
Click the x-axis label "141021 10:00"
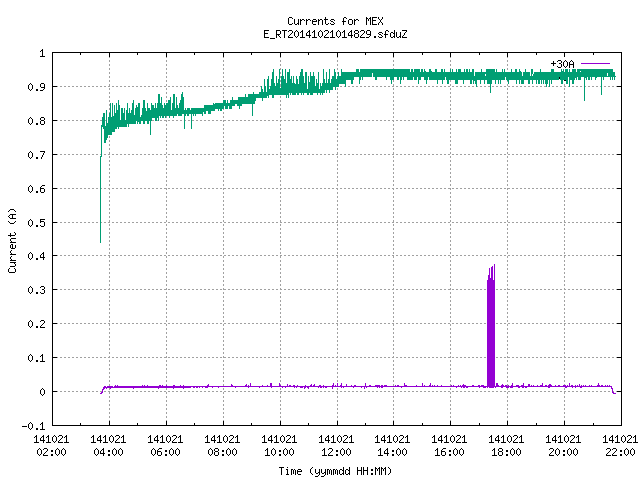click(x=279, y=445)
